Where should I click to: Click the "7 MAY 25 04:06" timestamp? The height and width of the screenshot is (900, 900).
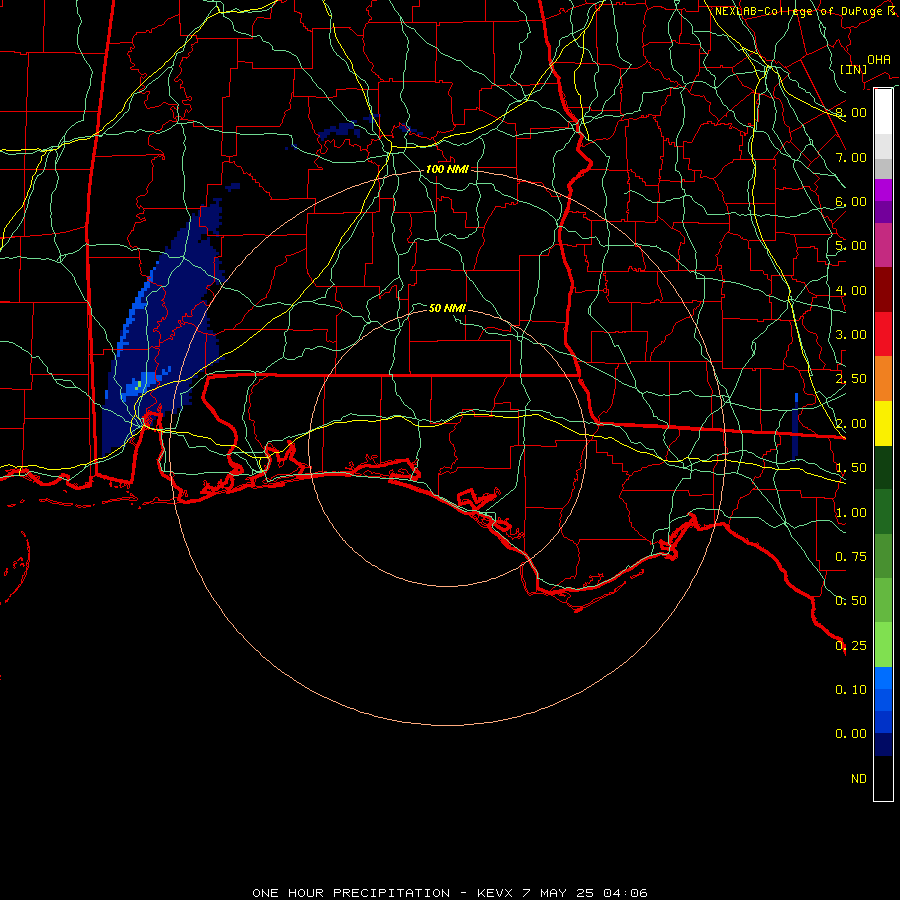[585, 893]
